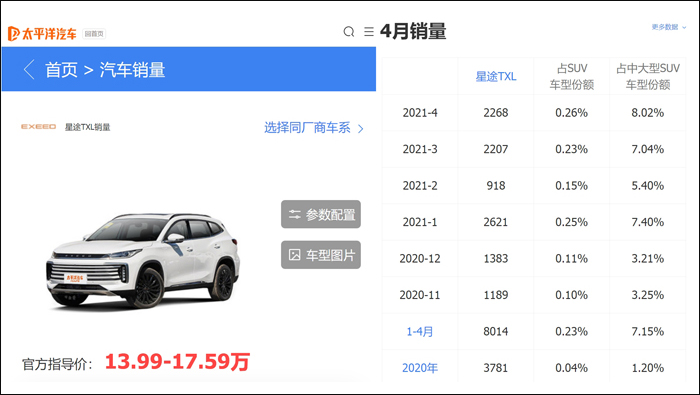Click the white SUV car image
Image resolution: width=700 pixels, height=395 pixels.
click(x=143, y=261)
